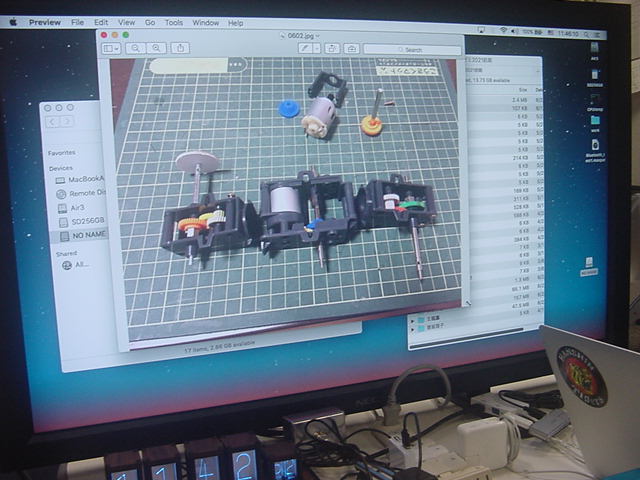Image resolution: width=640 pixels, height=480 pixels.
Task: Open the highlight pen options dropdown arrow
Action: [x=317, y=49]
